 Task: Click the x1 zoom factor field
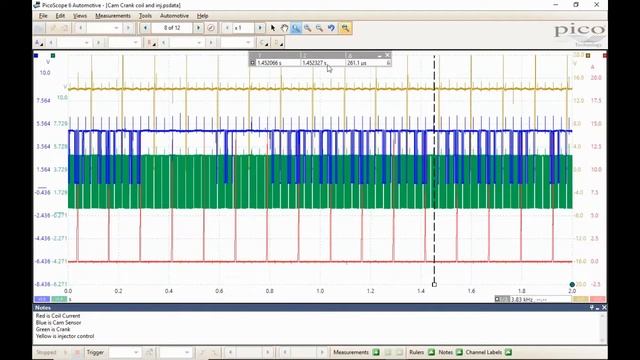[x=244, y=28]
